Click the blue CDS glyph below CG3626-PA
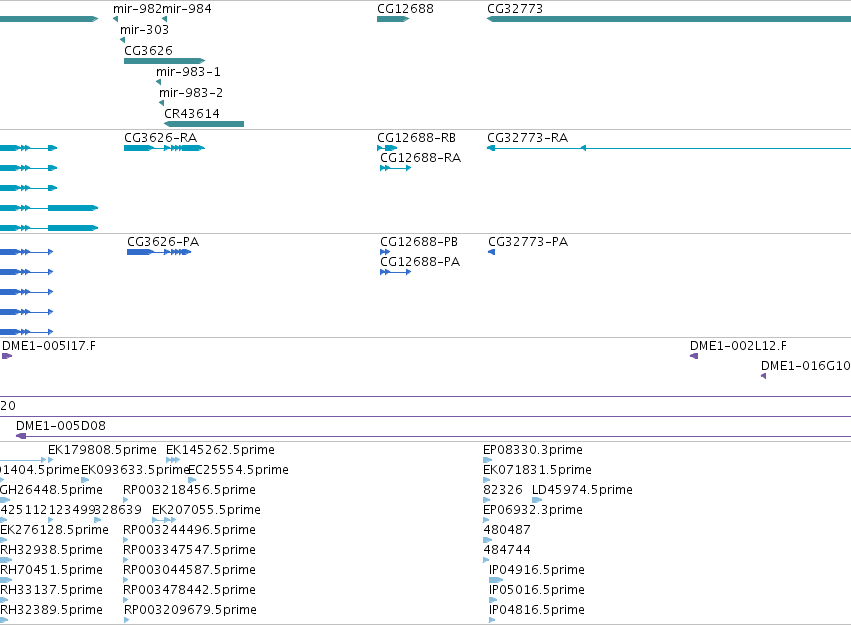This screenshot has width=851, height=625. 159,252
